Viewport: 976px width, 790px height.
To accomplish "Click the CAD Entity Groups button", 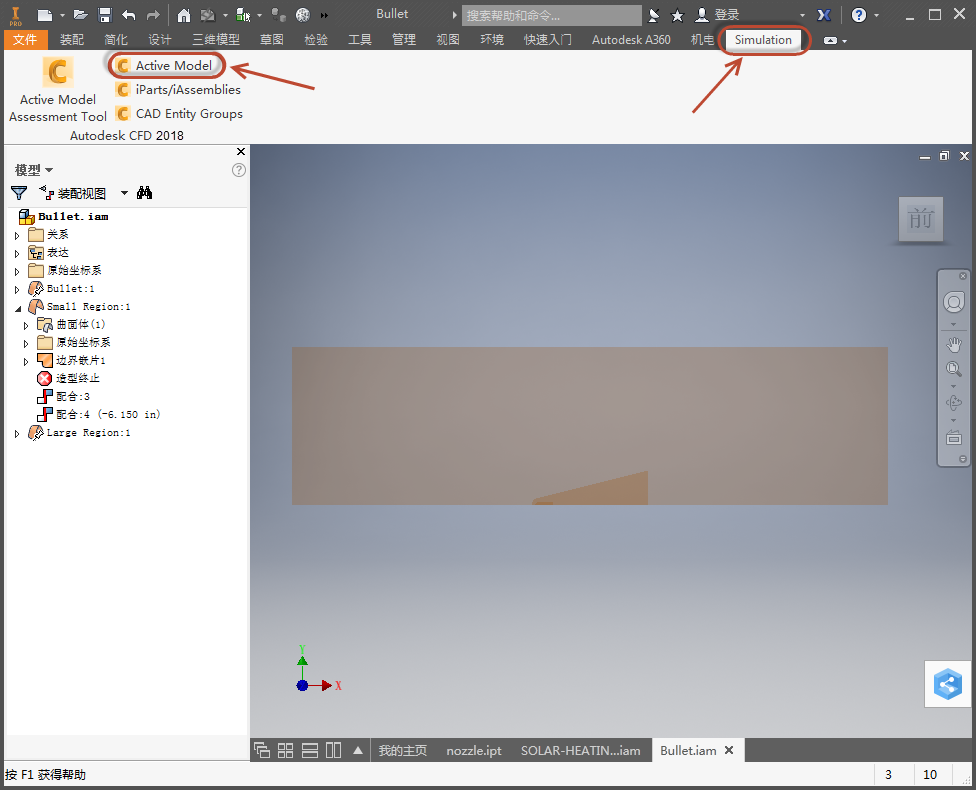I will click(179, 114).
